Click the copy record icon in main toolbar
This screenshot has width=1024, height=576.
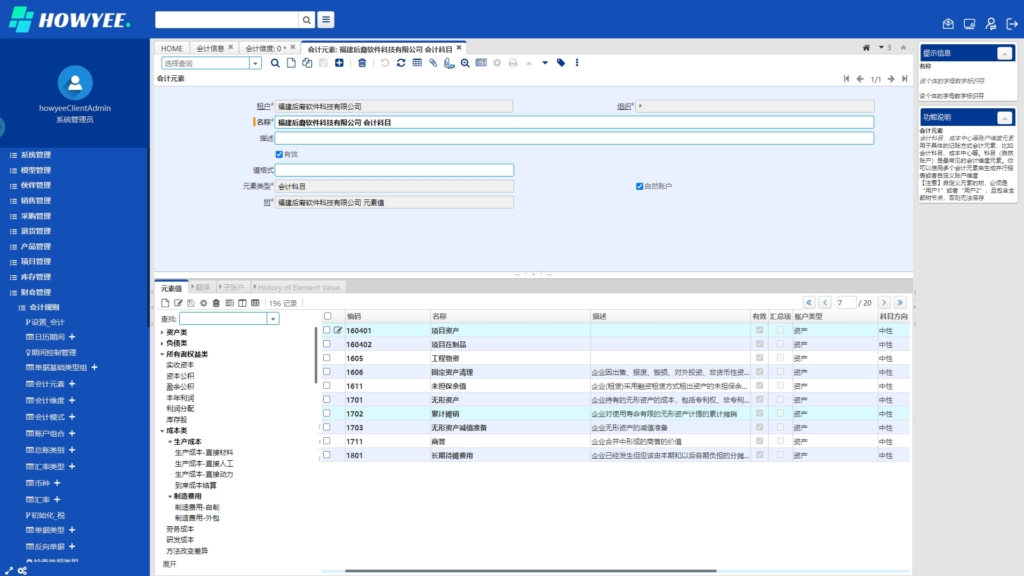click(307, 63)
